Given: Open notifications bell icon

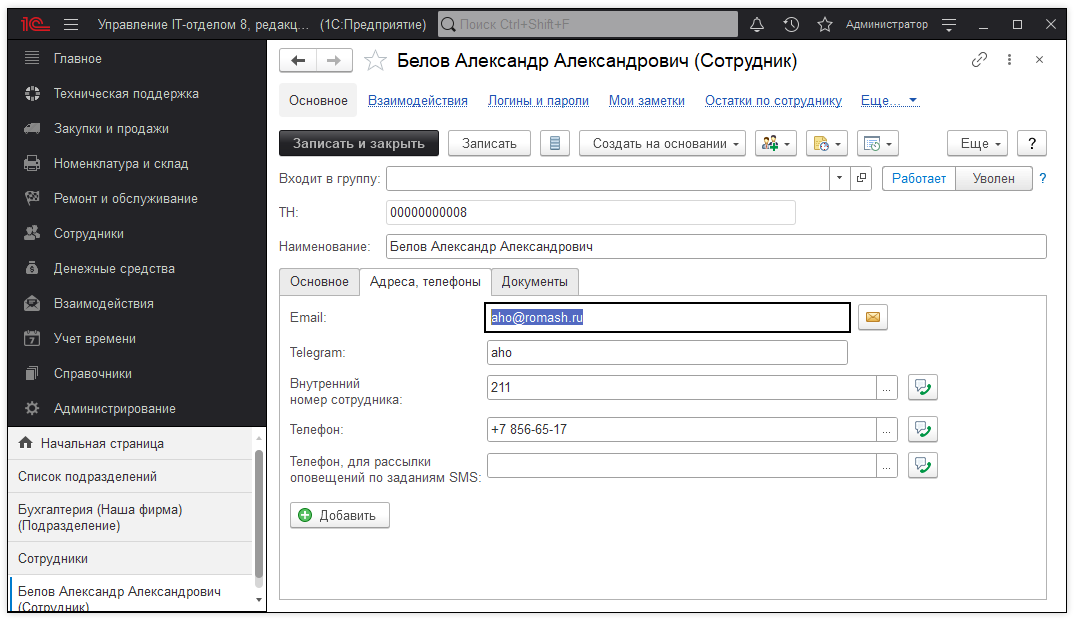Looking at the screenshot, I should click(757, 24).
